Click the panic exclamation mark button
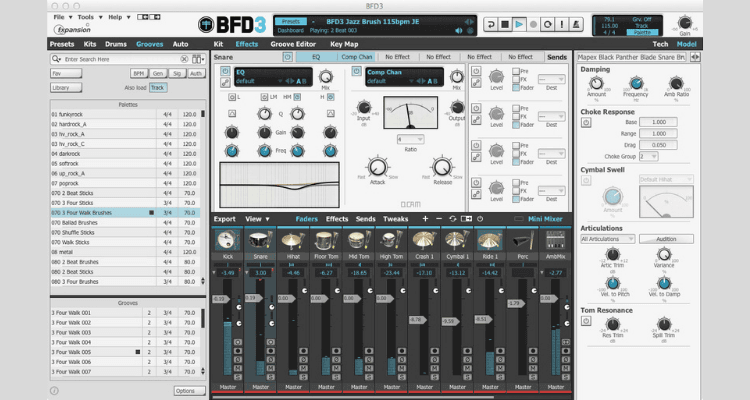 [x=562, y=24]
